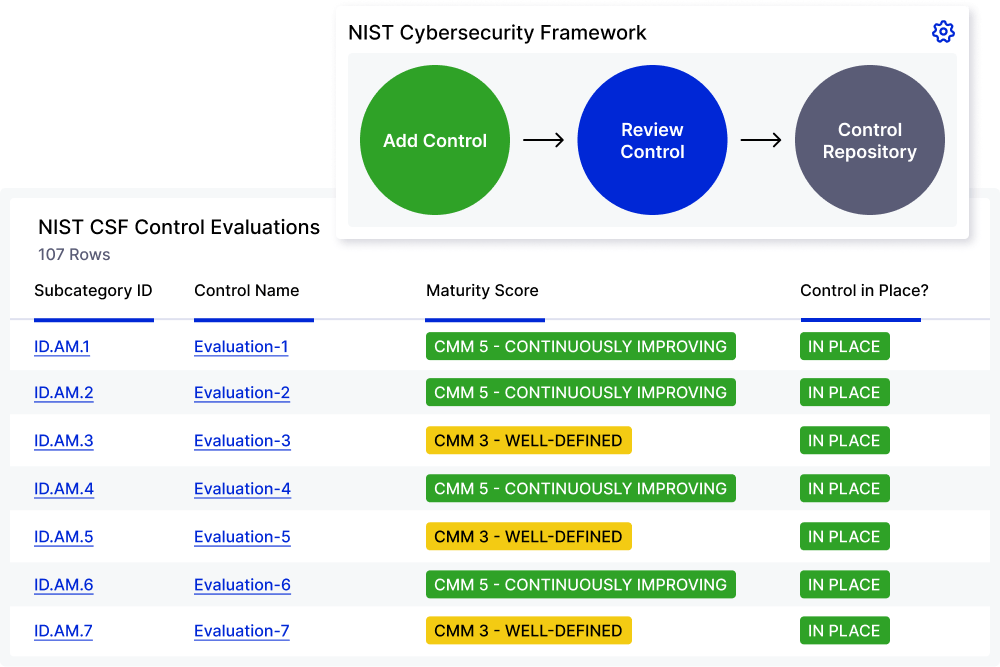Screen dimensions: 1000x667
Task: Select the blue Review Control circle
Action: [x=652, y=141]
